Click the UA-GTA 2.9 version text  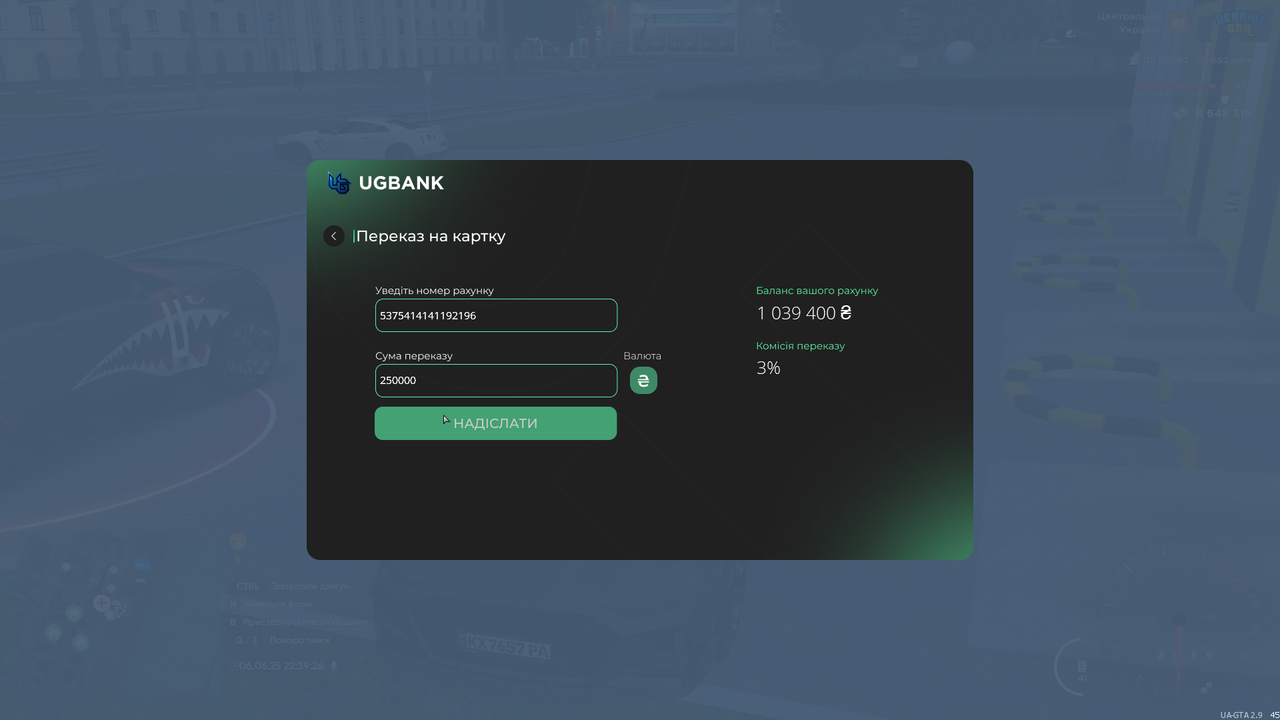1241,715
